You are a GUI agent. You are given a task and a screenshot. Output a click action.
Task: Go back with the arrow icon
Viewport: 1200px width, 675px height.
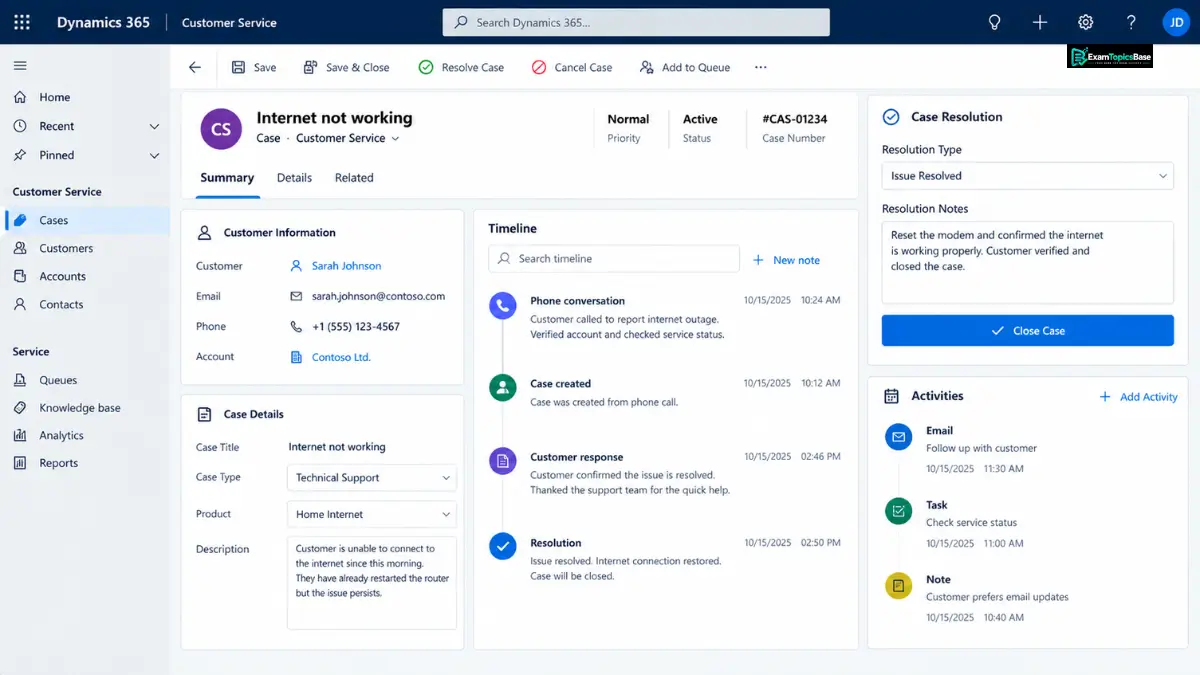click(x=195, y=67)
